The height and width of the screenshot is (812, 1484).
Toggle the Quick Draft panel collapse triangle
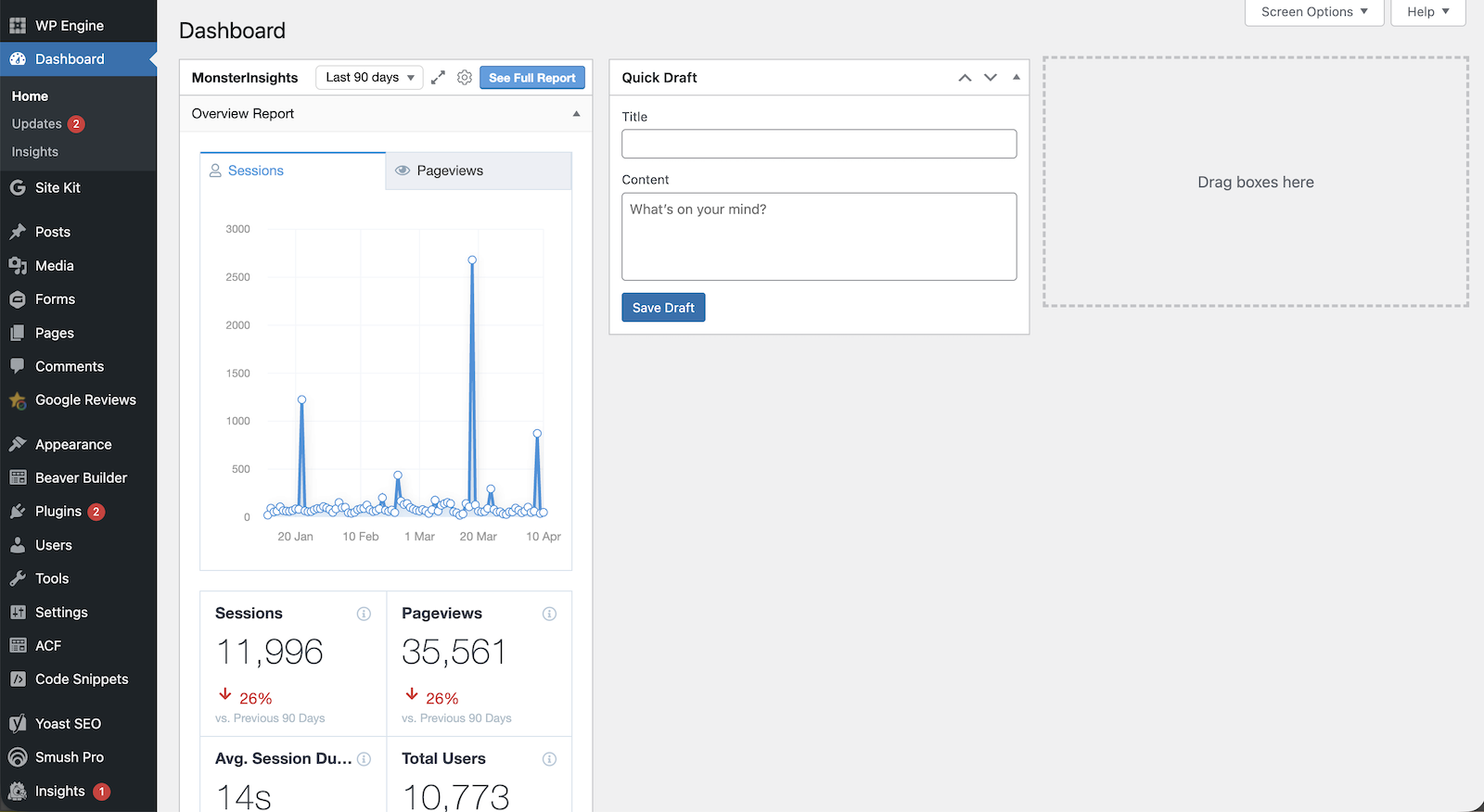click(x=1017, y=78)
